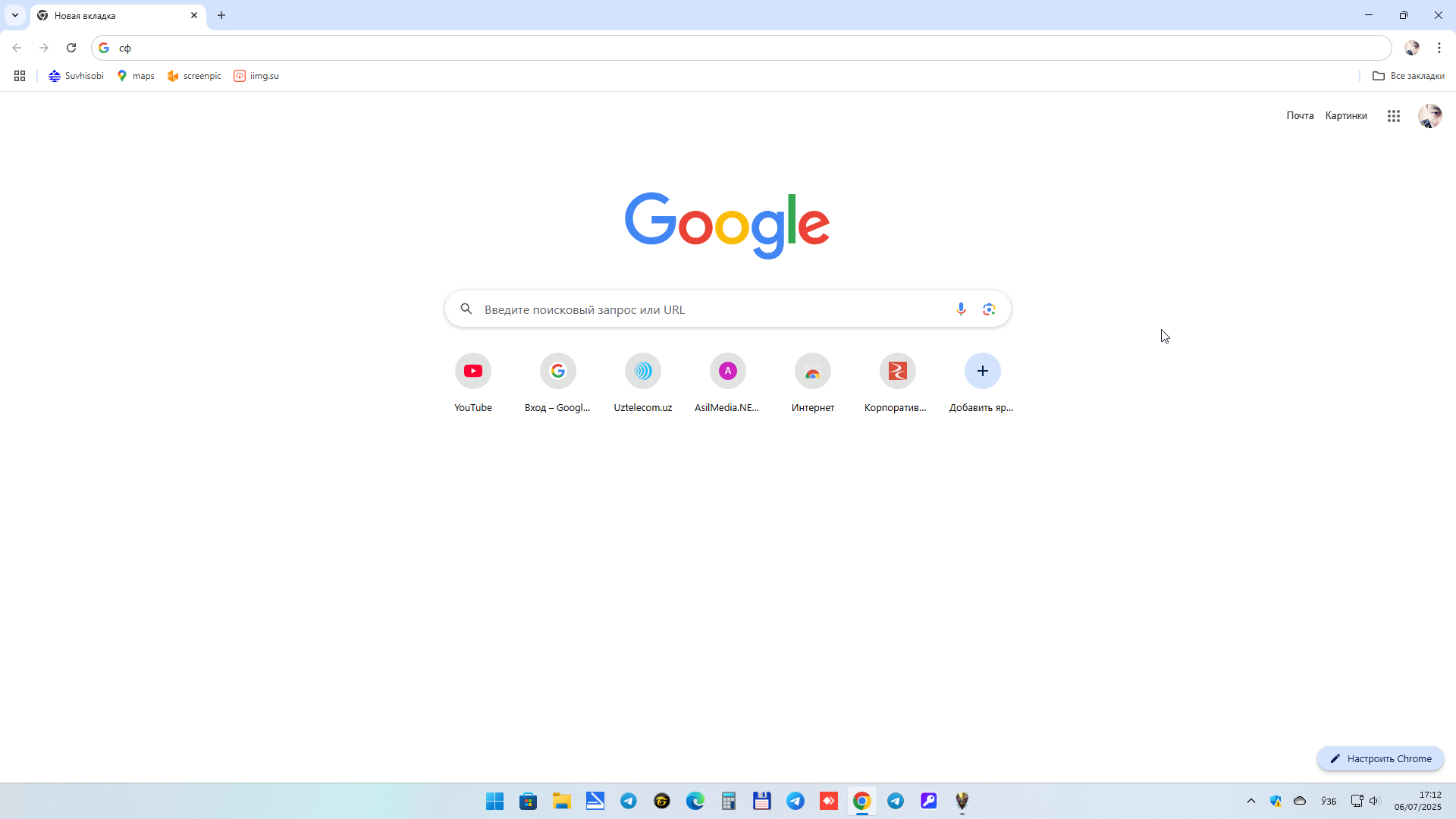1456x819 pixels.
Task: Open the Windows Start menu
Action: [x=495, y=801]
